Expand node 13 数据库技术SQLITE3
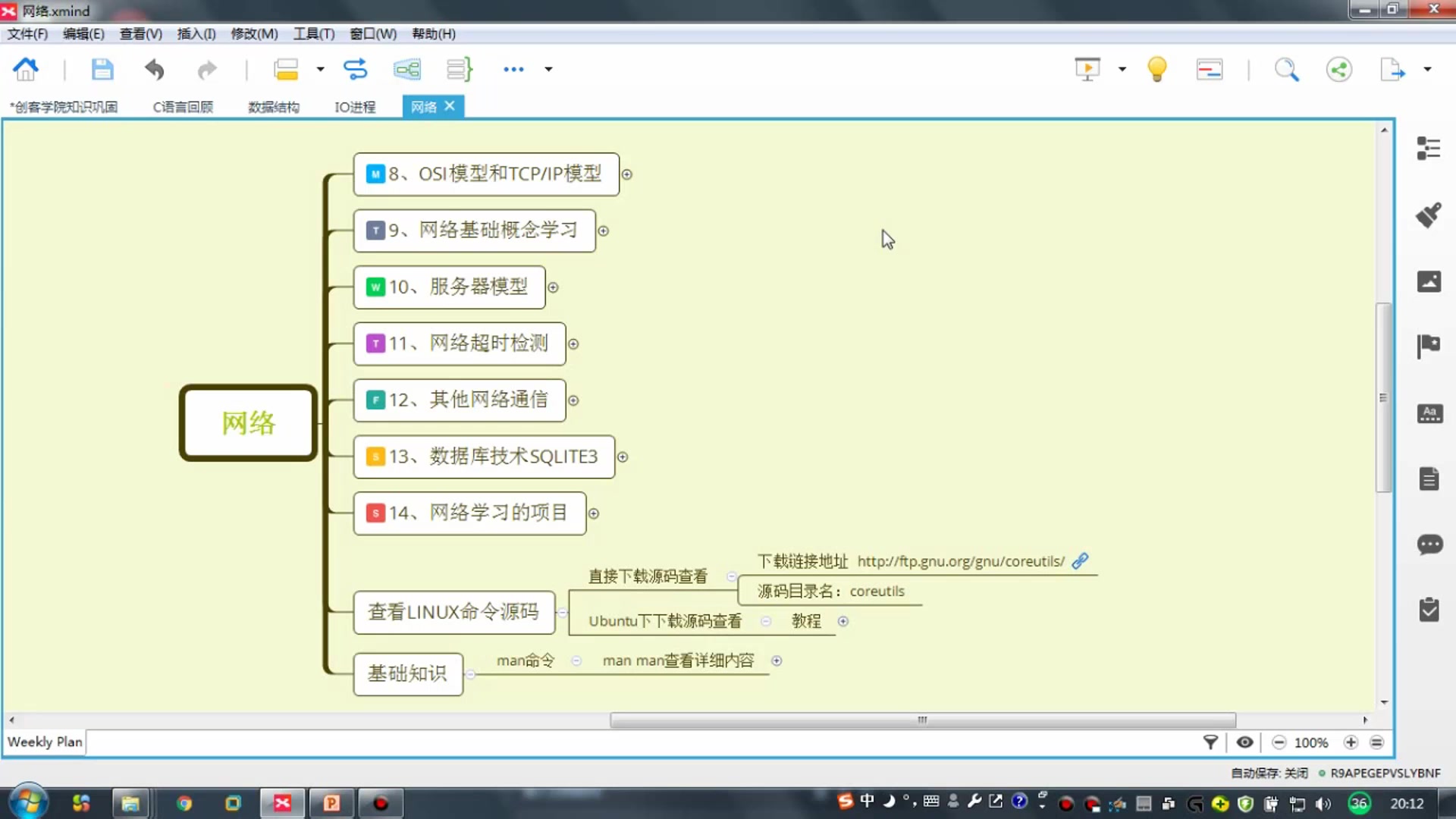The width and height of the screenshot is (1456, 819). [x=622, y=457]
